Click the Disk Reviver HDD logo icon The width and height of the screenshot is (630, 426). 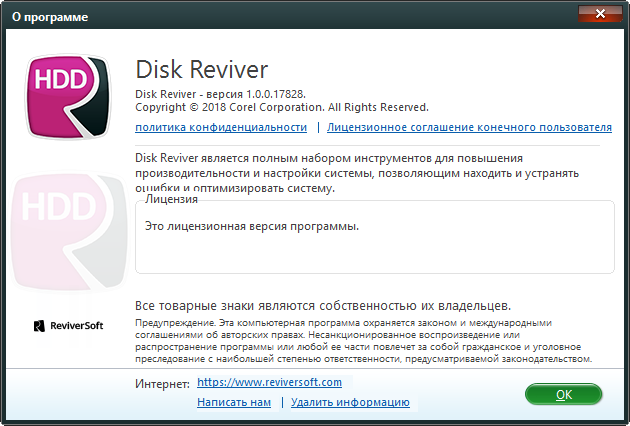(x=66, y=97)
